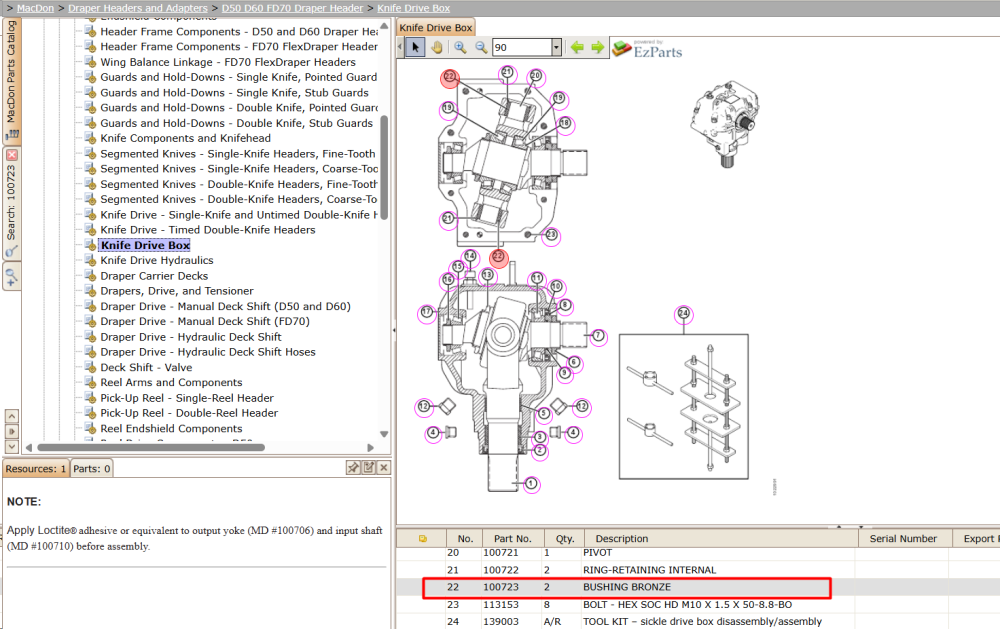Select Reel Arms and Components tree item
The width and height of the screenshot is (1000, 629).
click(x=171, y=383)
